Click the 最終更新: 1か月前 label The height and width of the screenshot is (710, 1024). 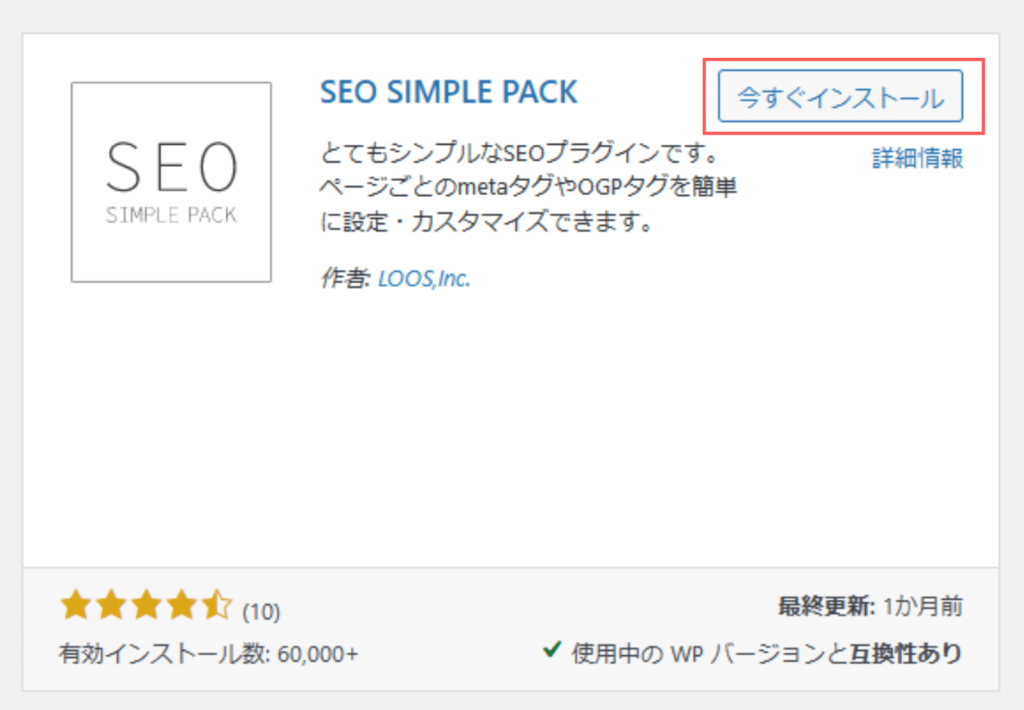(x=871, y=606)
